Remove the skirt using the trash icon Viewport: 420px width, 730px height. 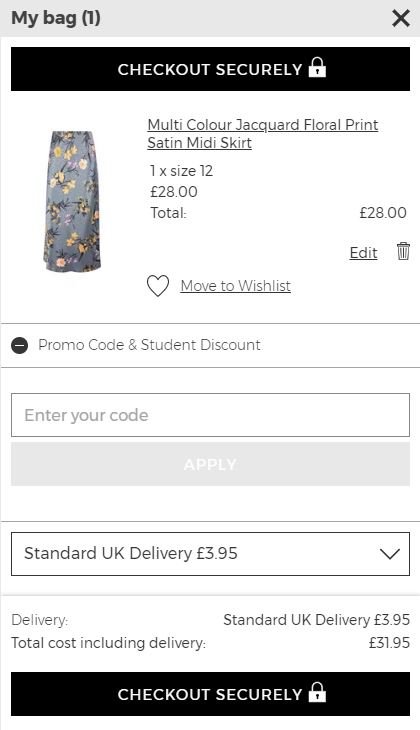pos(403,251)
